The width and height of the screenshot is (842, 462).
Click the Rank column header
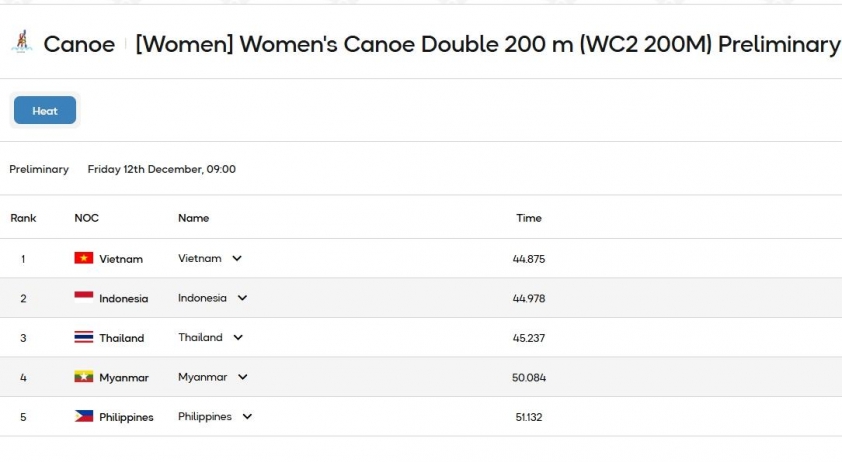pos(23,218)
